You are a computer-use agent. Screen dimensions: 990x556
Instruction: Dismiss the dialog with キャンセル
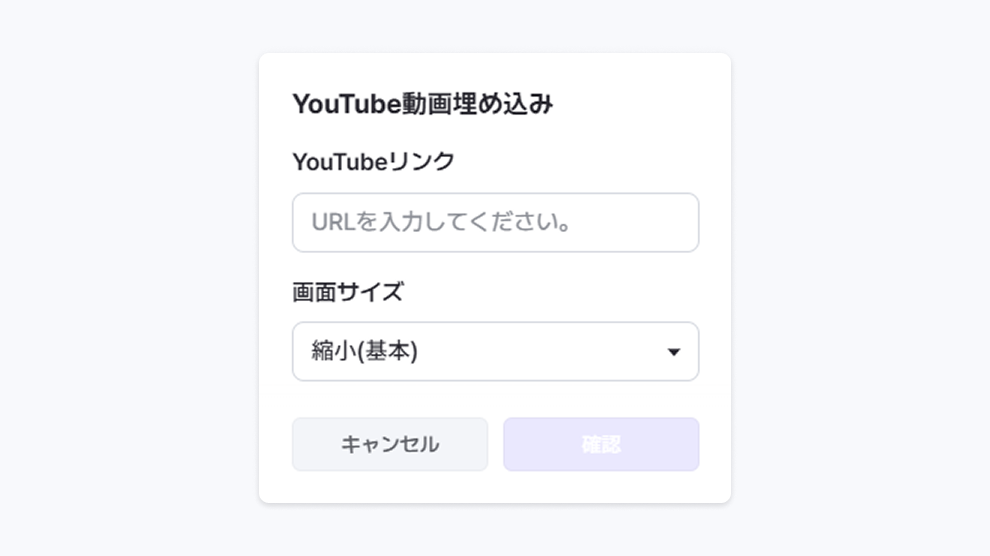pos(390,444)
